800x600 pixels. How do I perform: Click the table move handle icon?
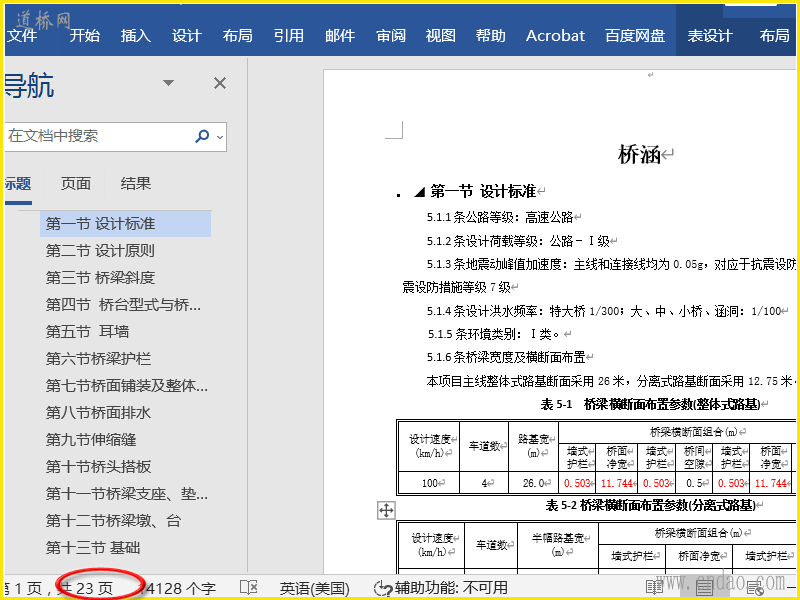pyautogui.click(x=386, y=510)
